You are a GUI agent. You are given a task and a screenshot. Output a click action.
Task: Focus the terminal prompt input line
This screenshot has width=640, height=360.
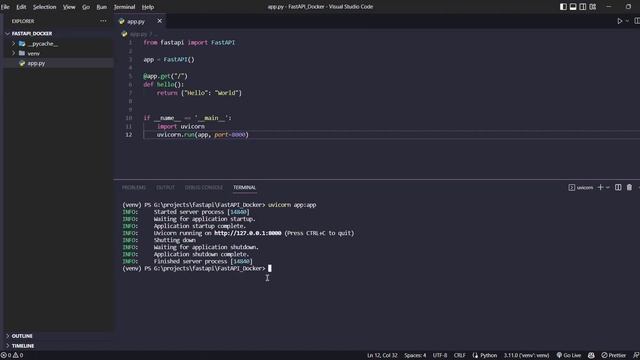[x=269, y=269]
